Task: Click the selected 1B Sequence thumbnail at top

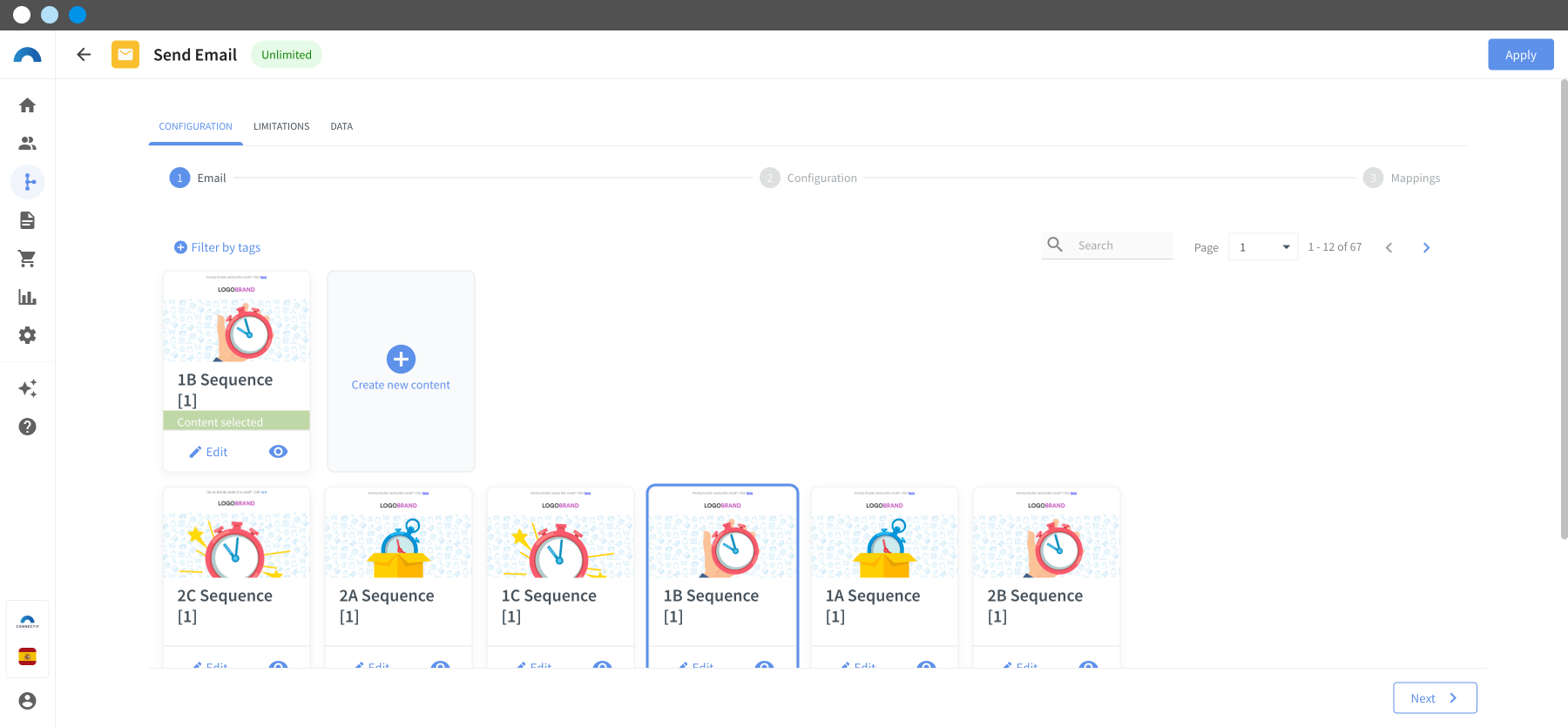Action: (236, 317)
